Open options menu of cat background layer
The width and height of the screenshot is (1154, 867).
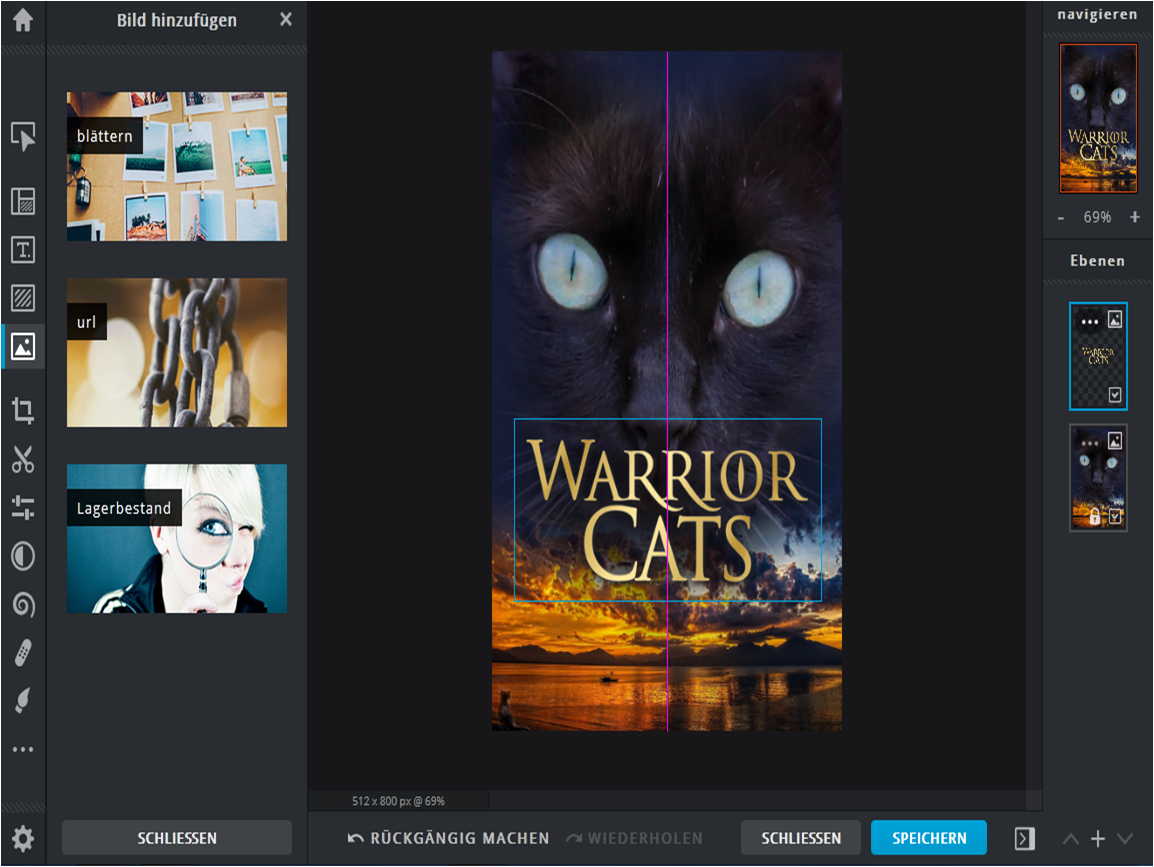tap(1089, 443)
